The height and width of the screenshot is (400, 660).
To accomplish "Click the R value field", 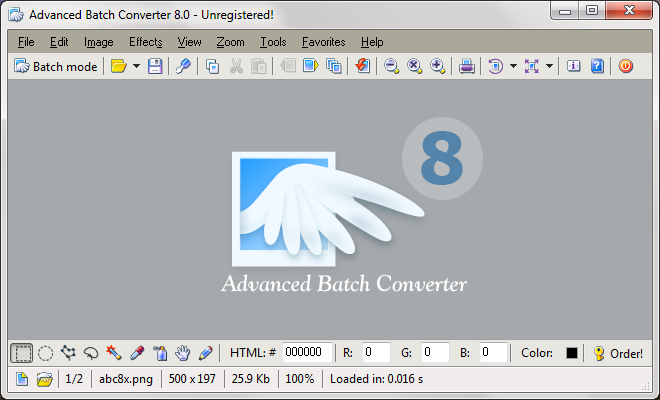I will [x=376, y=352].
